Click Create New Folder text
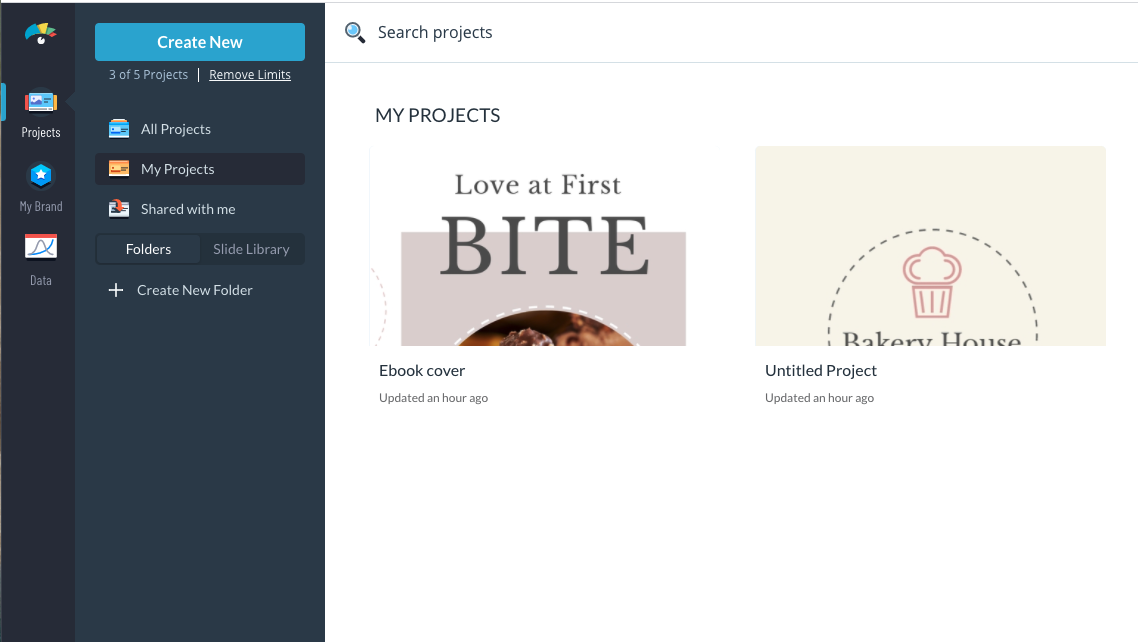Viewport: 1138px width, 642px height. [x=194, y=290]
